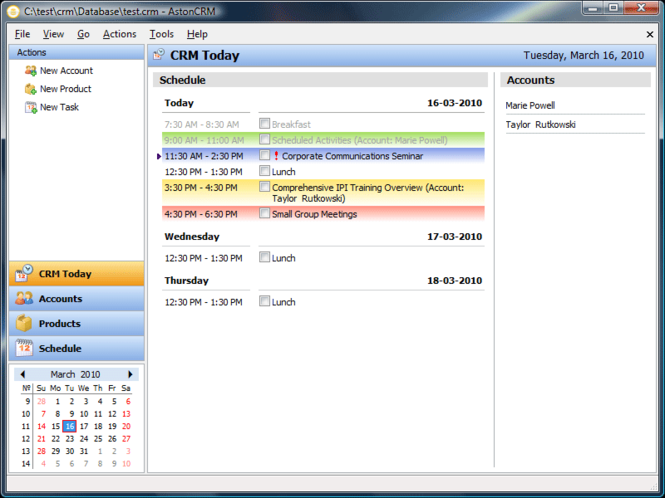The height and width of the screenshot is (498, 665).
Task: Open the Actions menu
Action: pyautogui.click(x=120, y=34)
